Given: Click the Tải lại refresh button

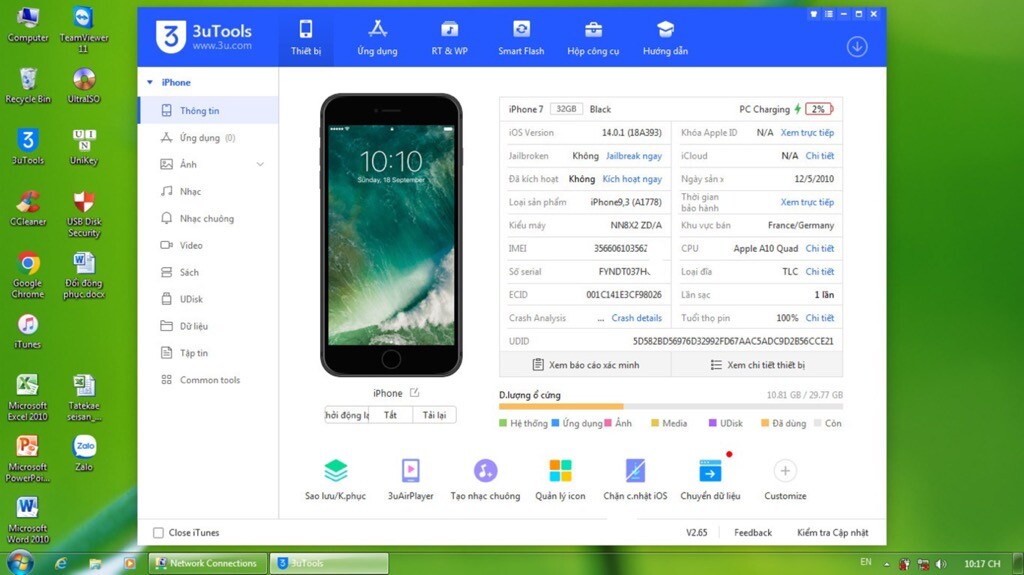Looking at the screenshot, I should (434, 415).
